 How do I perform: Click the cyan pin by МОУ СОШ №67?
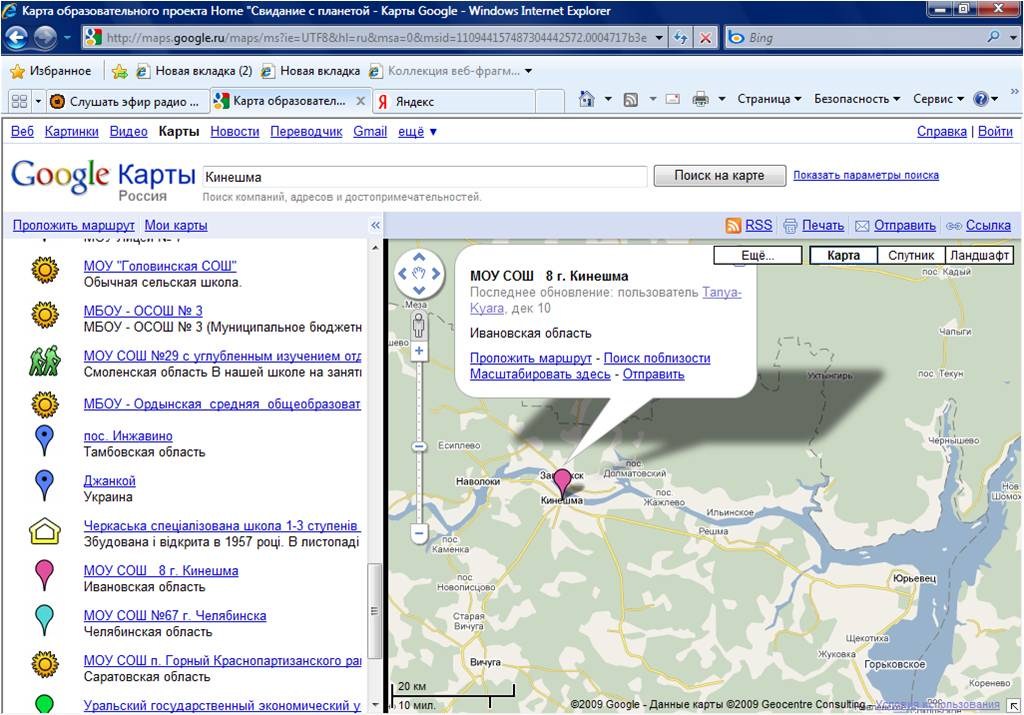point(44,619)
